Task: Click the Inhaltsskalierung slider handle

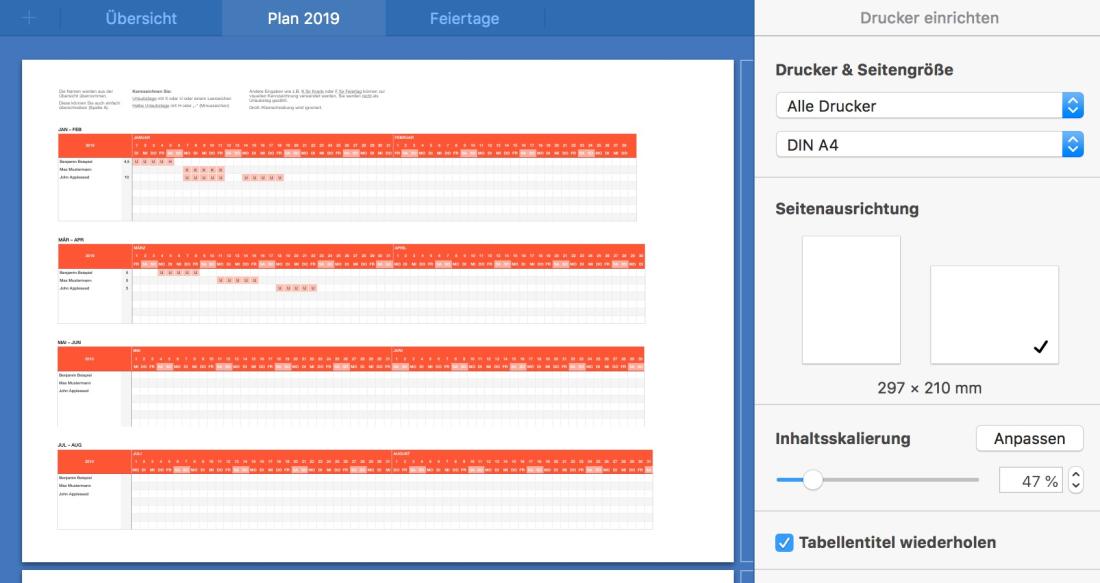Action: pos(816,481)
